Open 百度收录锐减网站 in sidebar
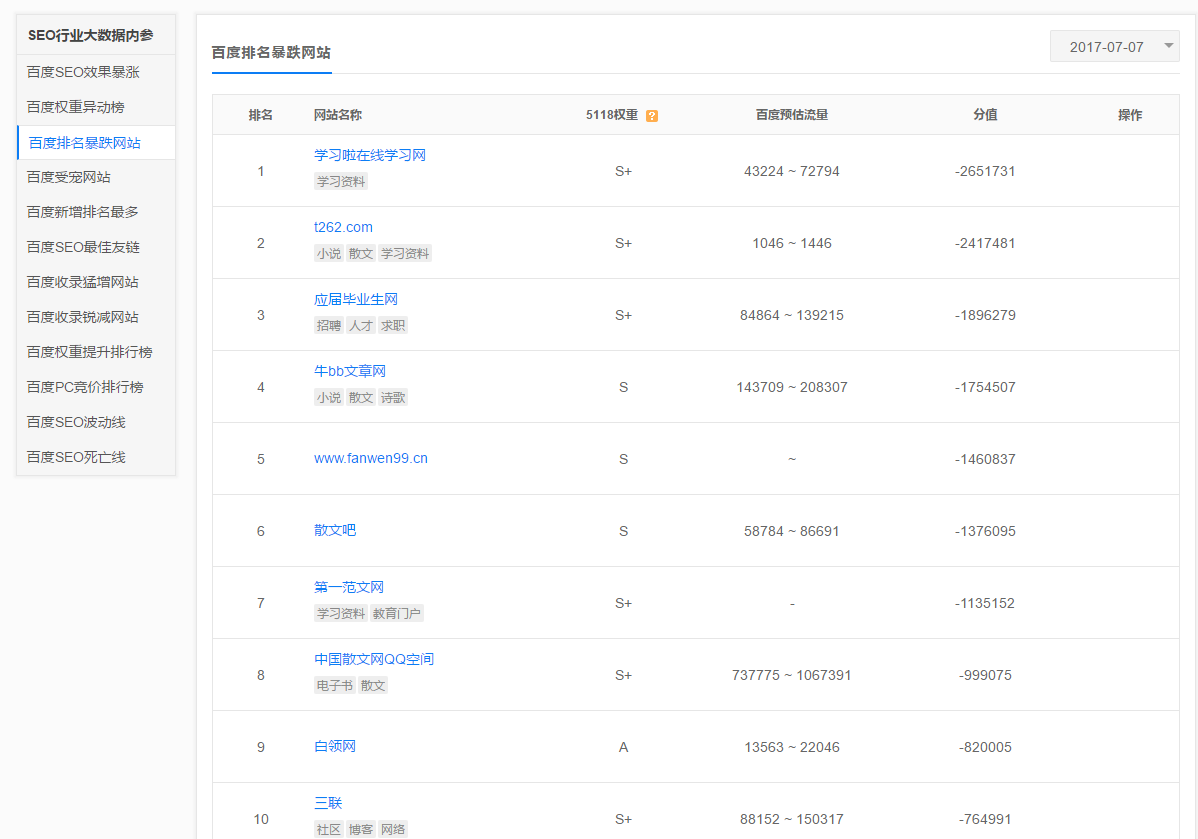Screen dimensions: 1198x839 [x=83, y=317]
